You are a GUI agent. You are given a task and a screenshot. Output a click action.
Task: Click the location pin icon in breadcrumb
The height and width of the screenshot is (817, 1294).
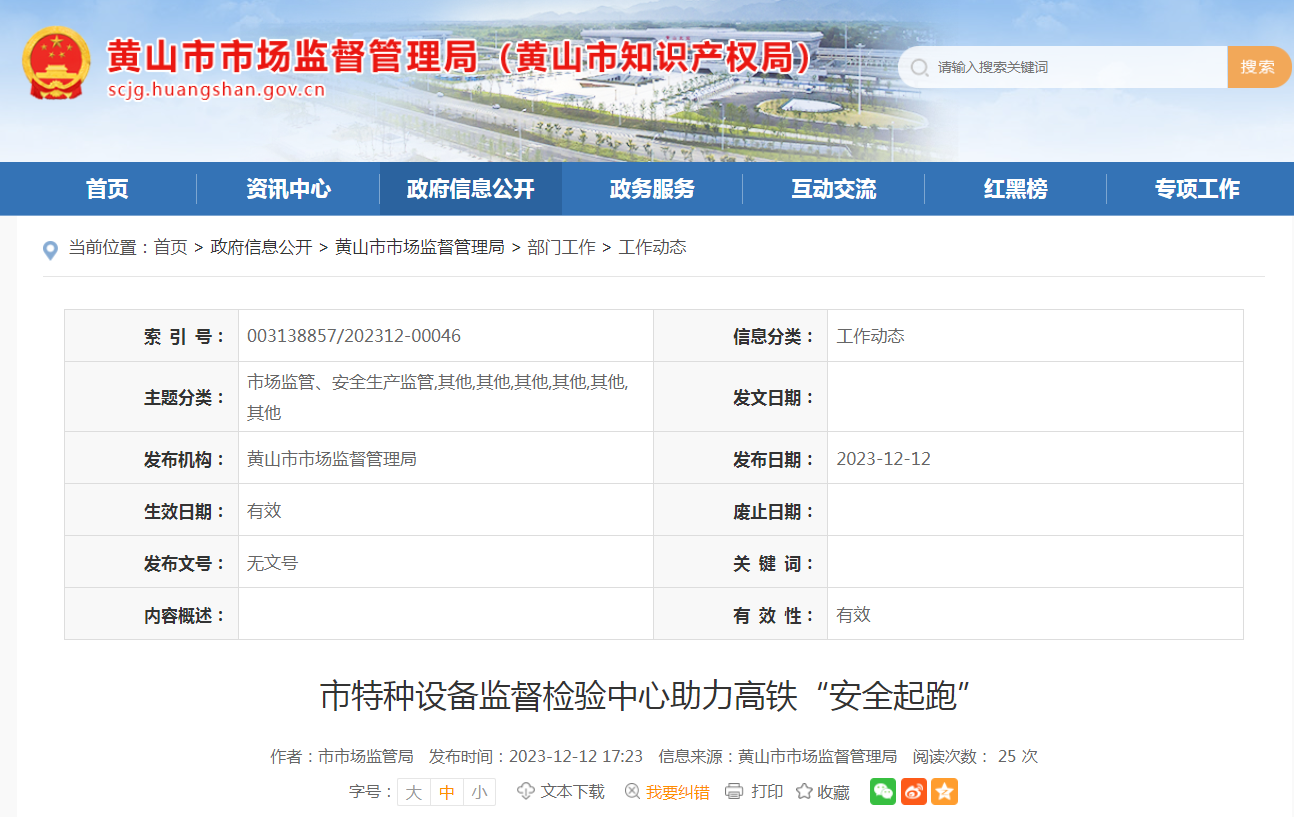pyautogui.click(x=50, y=250)
